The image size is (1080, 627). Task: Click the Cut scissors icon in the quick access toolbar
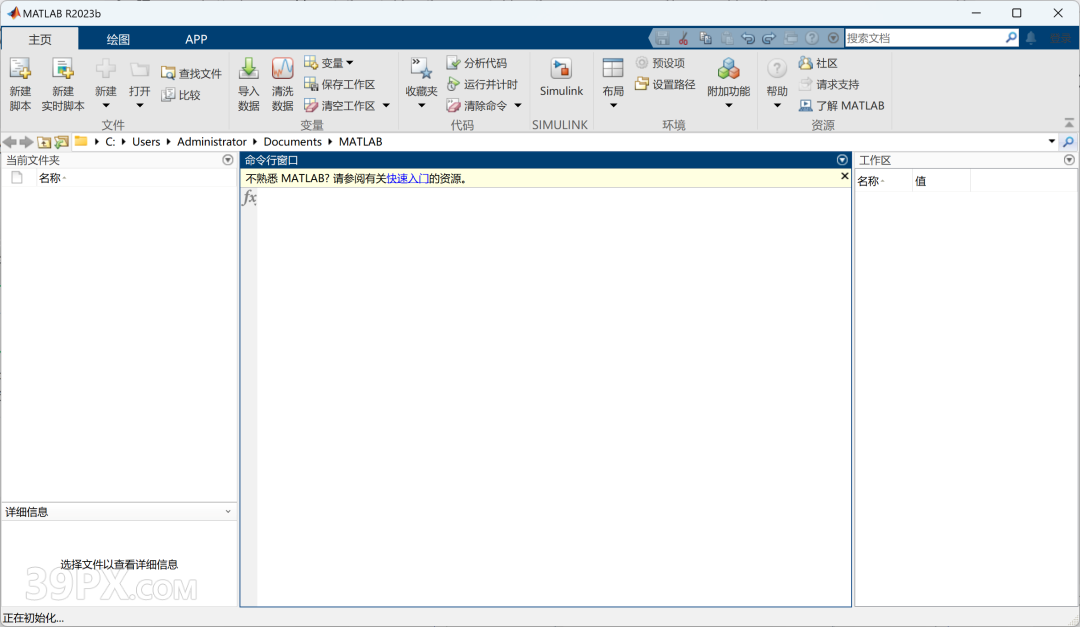tap(684, 39)
